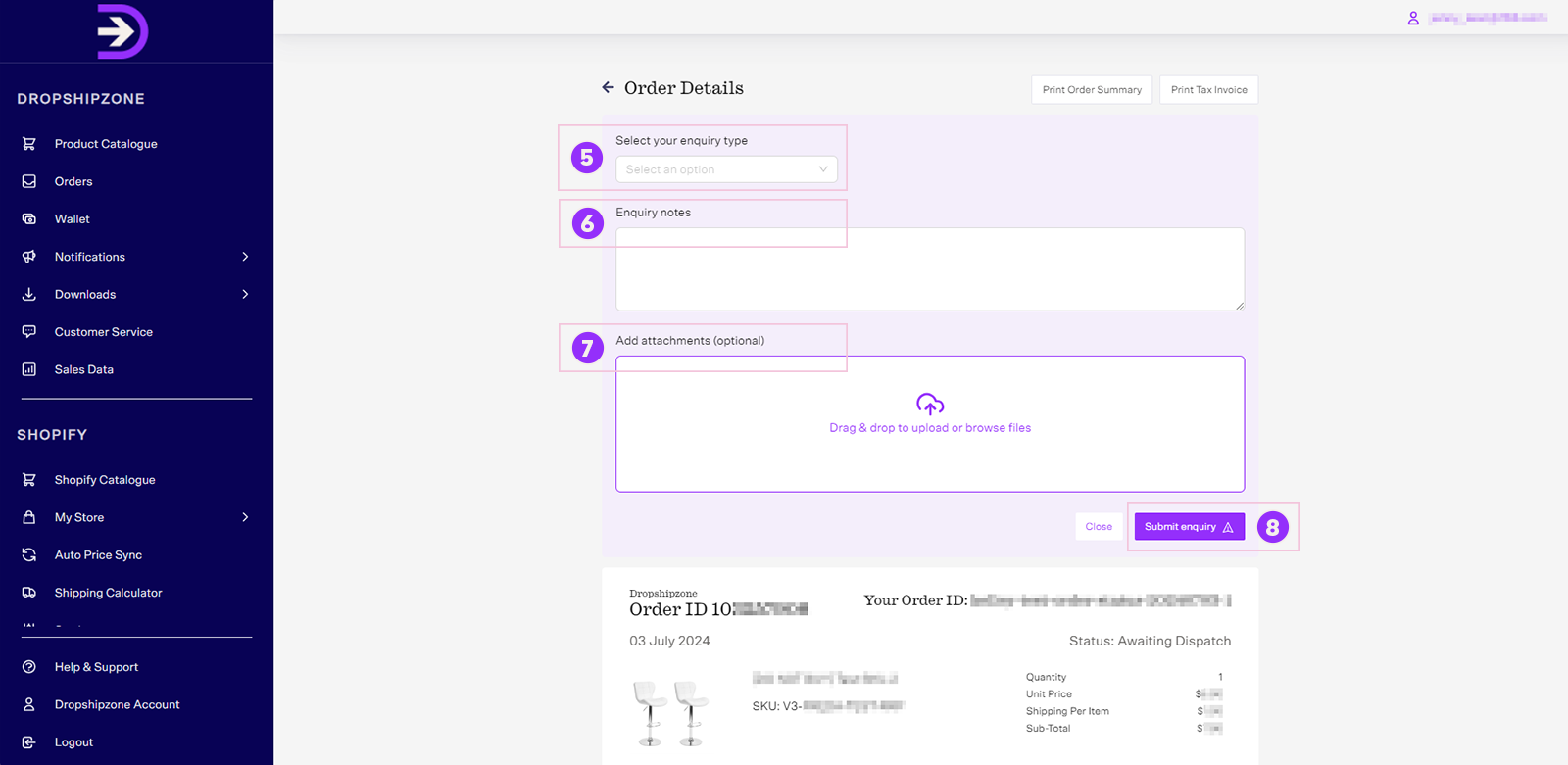Screen dimensions: 1568x765
Task: Click the textarea resize handle corner
Action: (1240, 306)
